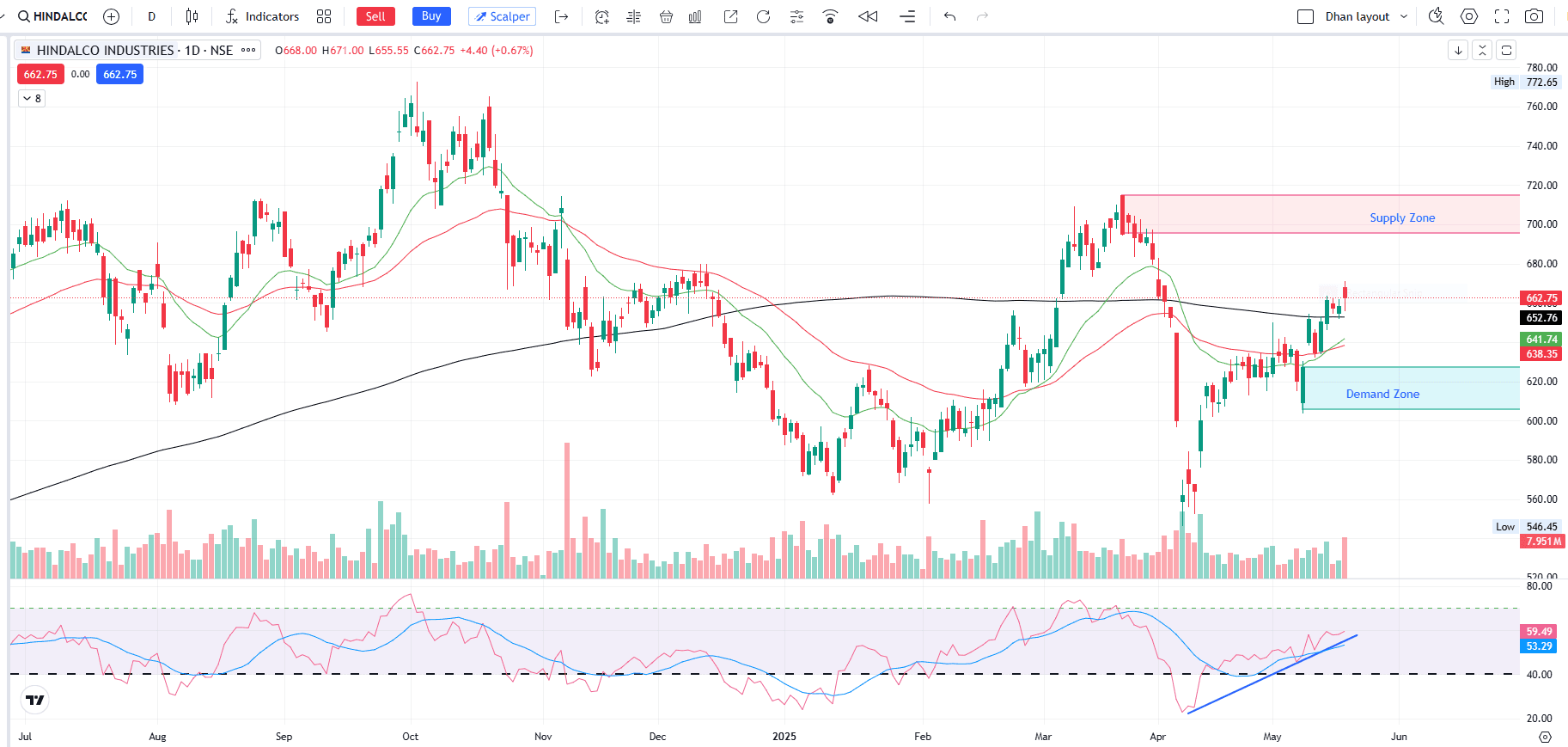Click the green 641.74 price axis tag

(x=1541, y=340)
